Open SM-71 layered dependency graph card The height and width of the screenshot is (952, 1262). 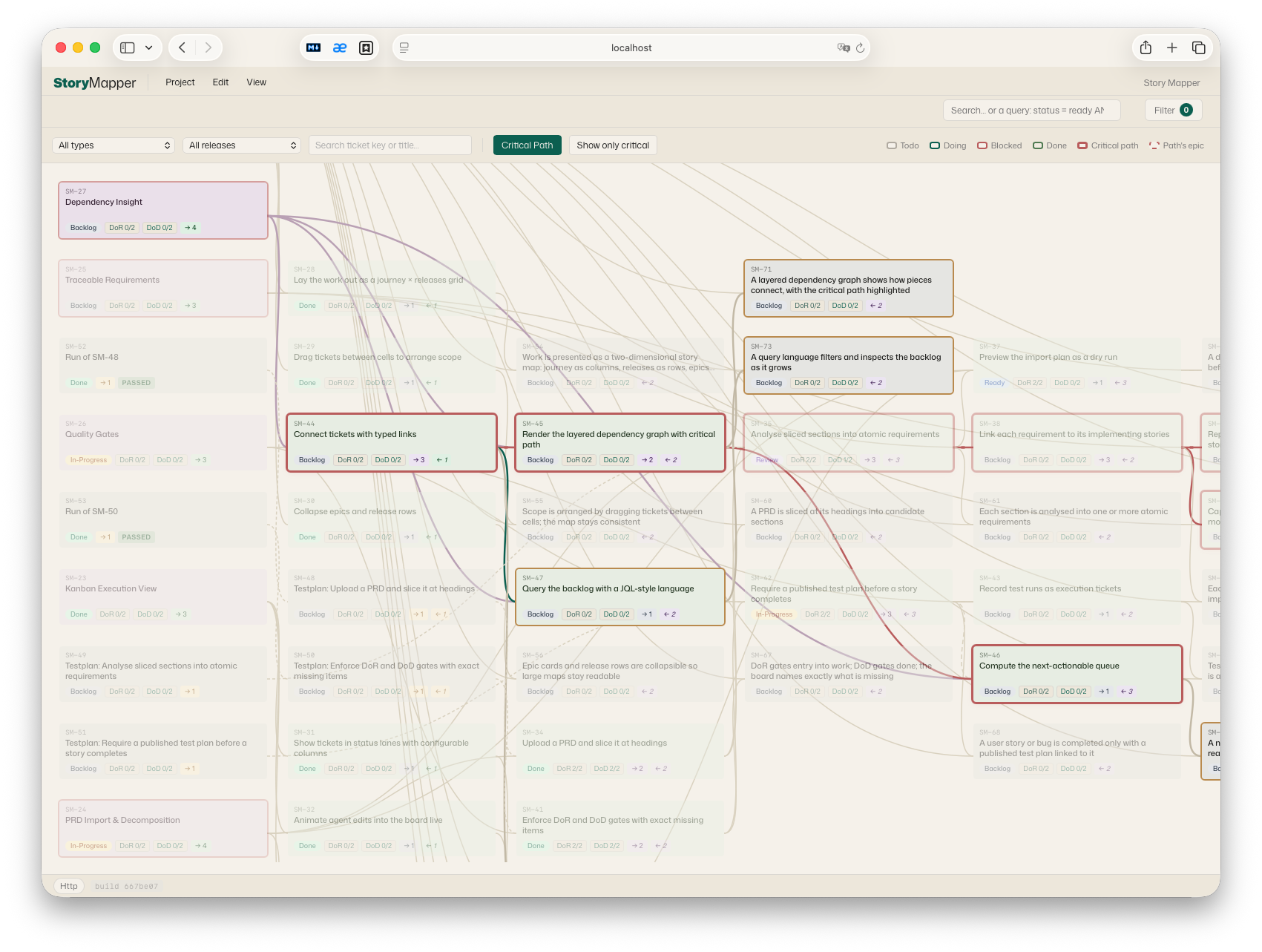coord(849,288)
